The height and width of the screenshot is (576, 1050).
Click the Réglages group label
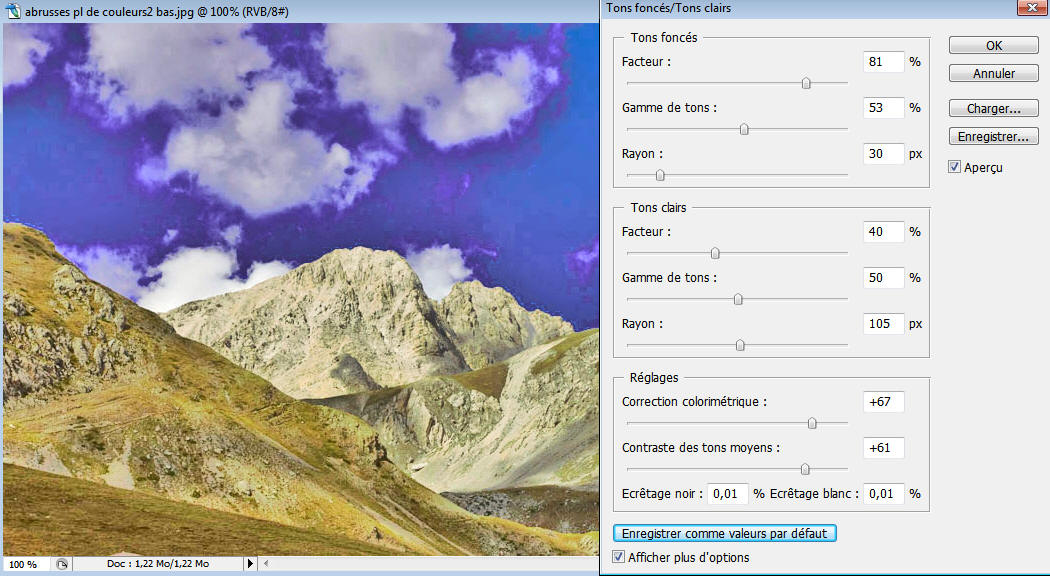click(x=654, y=378)
